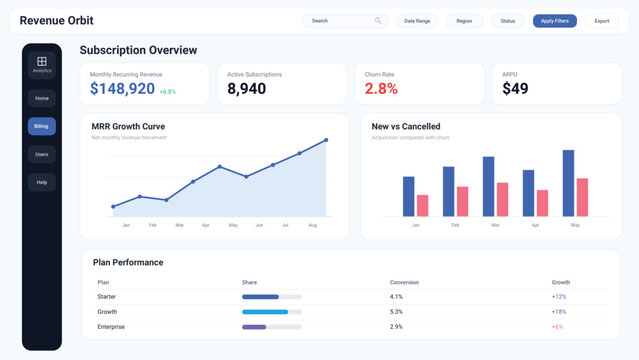Select the Active Subscriptions card

click(x=282, y=84)
